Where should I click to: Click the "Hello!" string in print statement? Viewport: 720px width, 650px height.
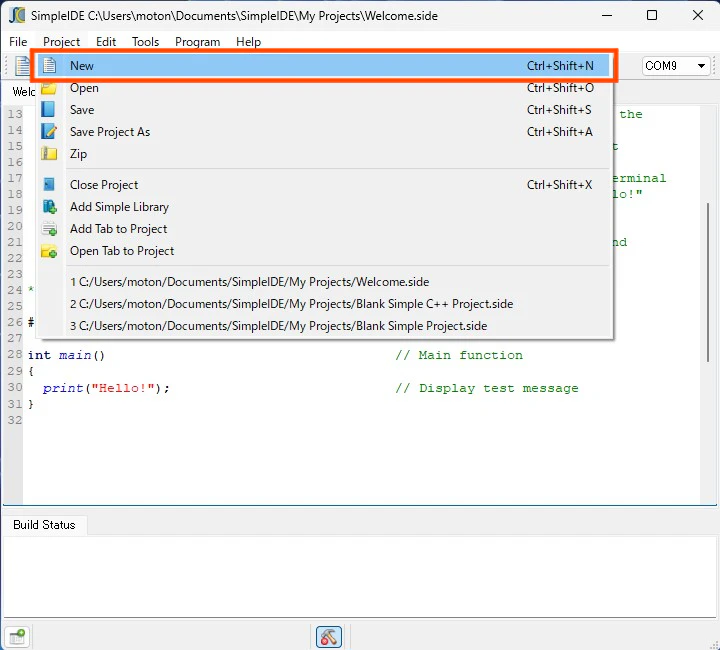click(123, 388)
